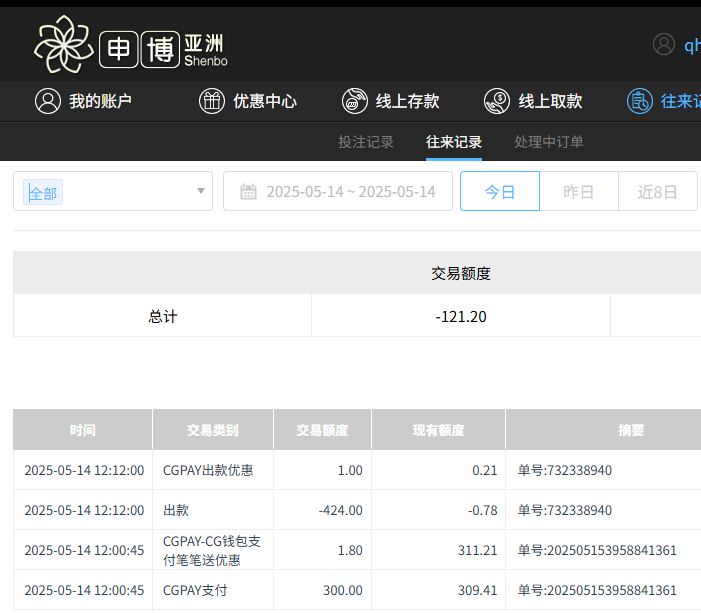701x613 pixels.
Task: Click the transaction records document icon
Action: pos(639,101)
